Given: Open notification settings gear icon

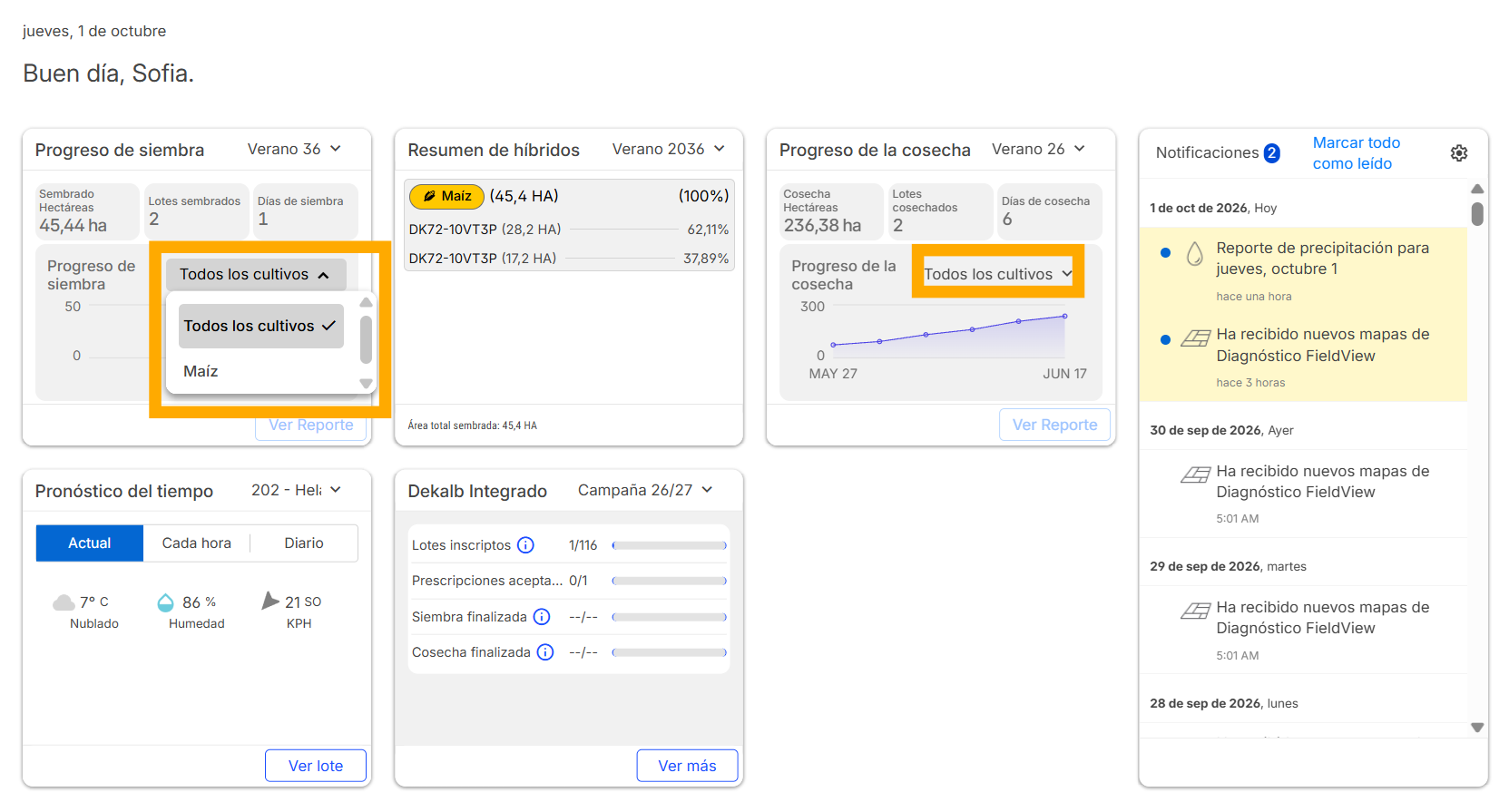Looking at the screenshot, I should pyautogui.click(x=1458, y=153).
